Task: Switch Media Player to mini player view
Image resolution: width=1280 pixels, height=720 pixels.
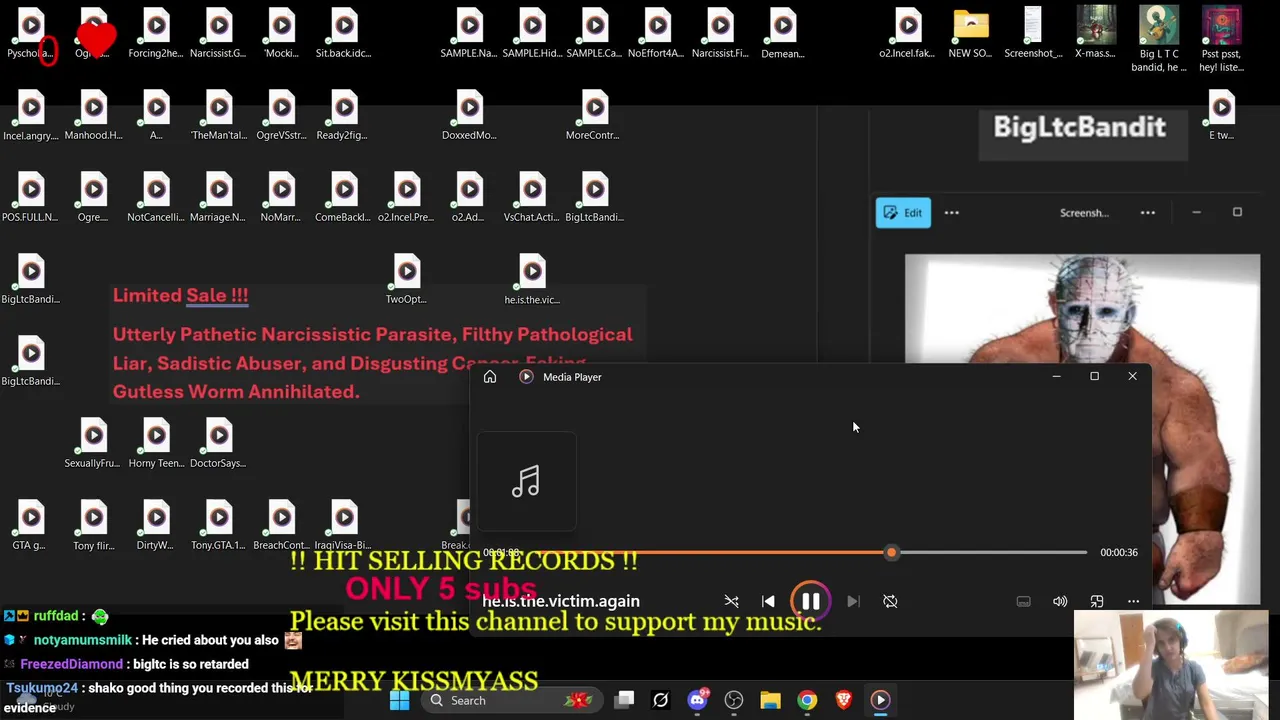Action: click(x=1097, y=601)
